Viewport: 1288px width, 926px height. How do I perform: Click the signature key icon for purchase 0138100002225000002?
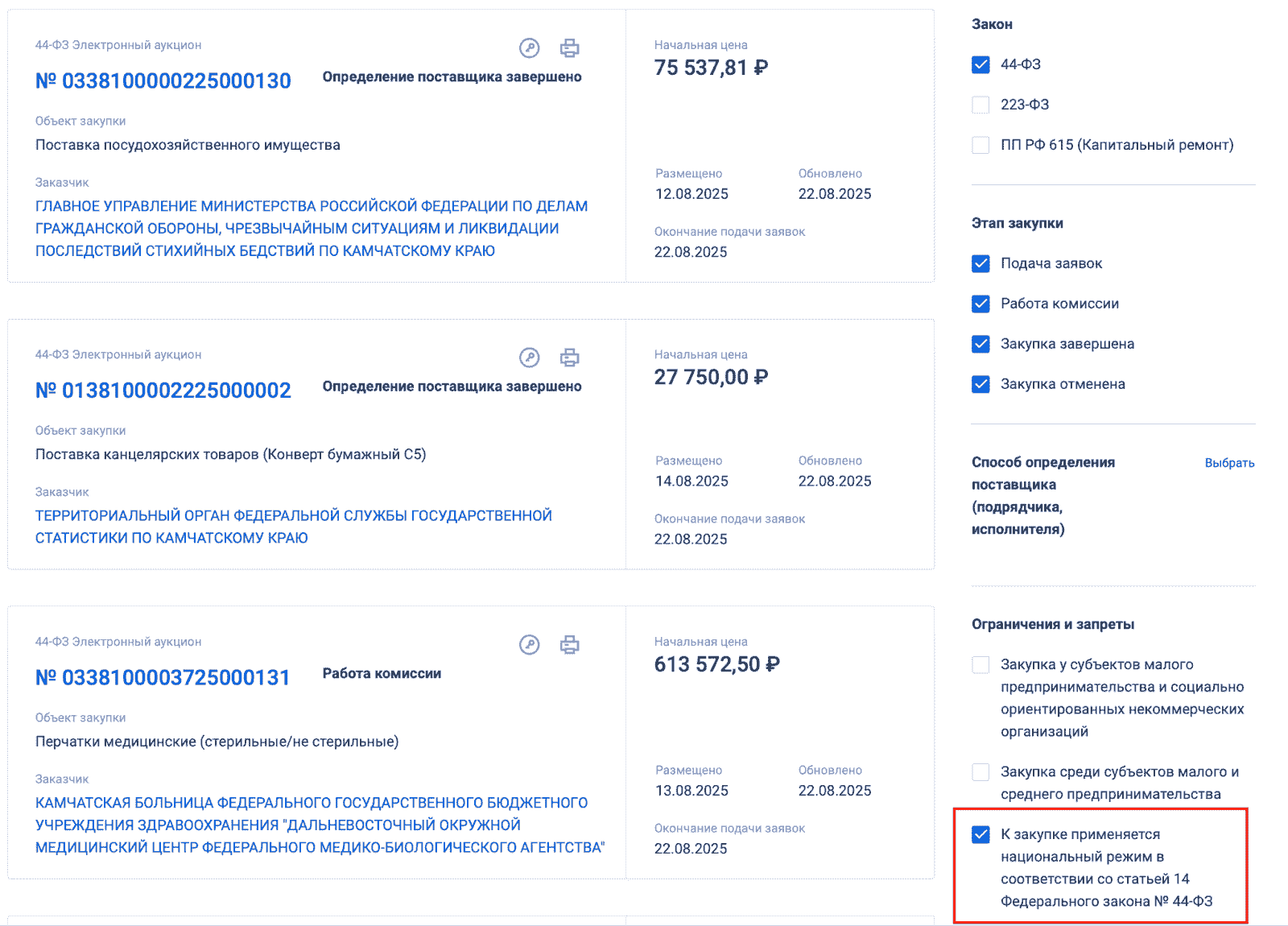[529, 358]
